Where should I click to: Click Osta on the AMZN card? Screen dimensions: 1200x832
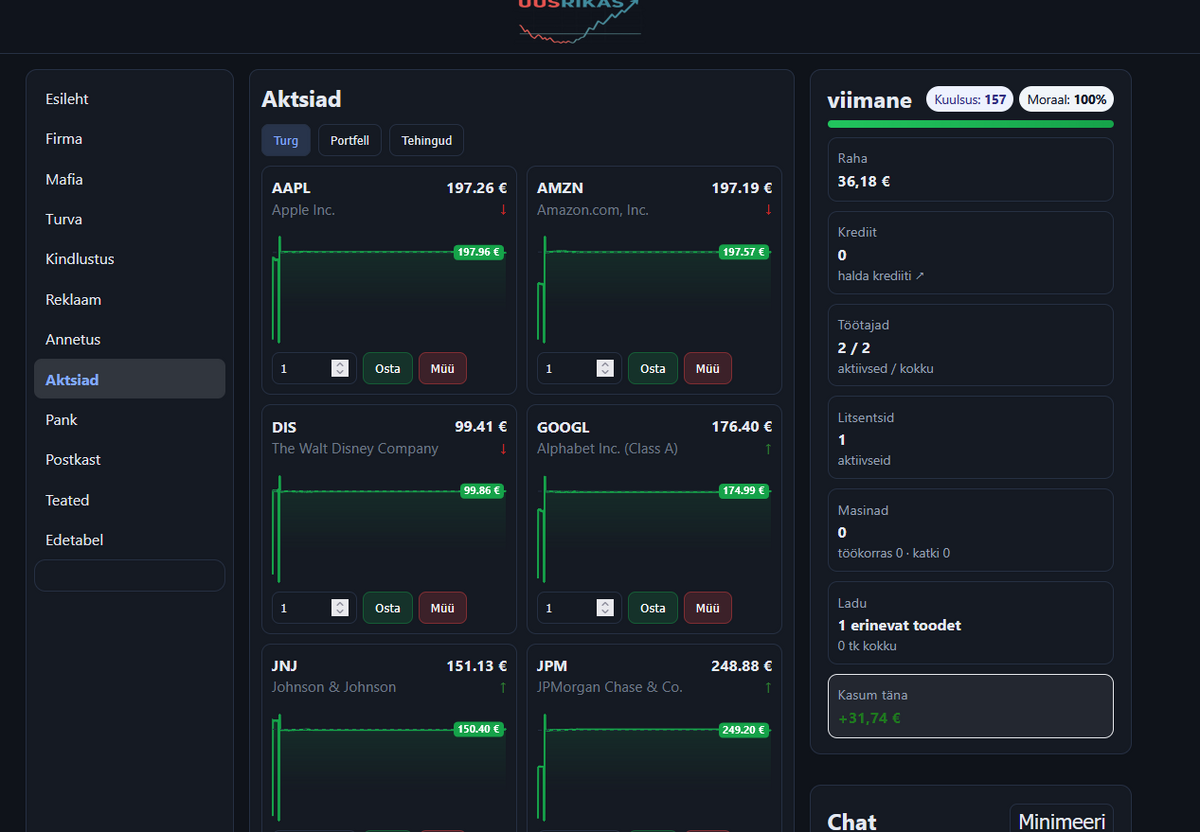(653, 368)
